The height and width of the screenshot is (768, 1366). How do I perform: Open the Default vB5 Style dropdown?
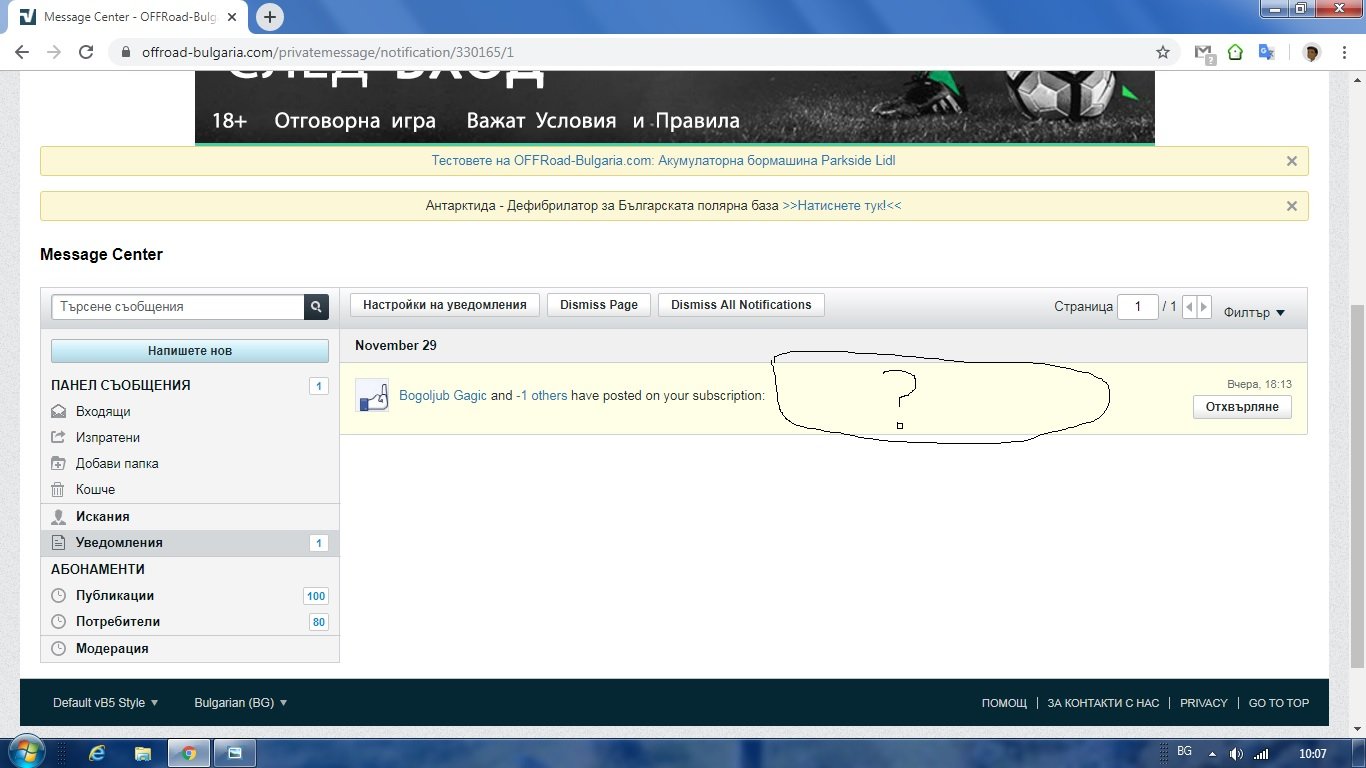pos(105,703)
